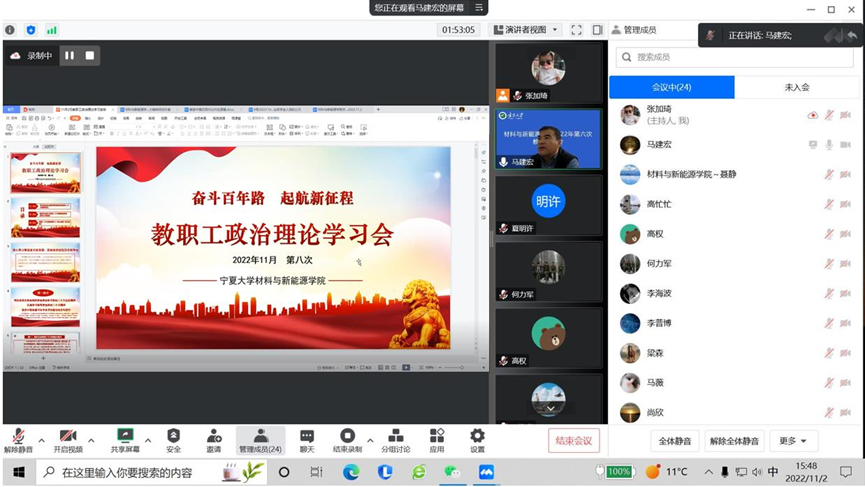This screenshot has width=865, height=487.
Task: Enter full screen with the expand icon
Action: 576,30
